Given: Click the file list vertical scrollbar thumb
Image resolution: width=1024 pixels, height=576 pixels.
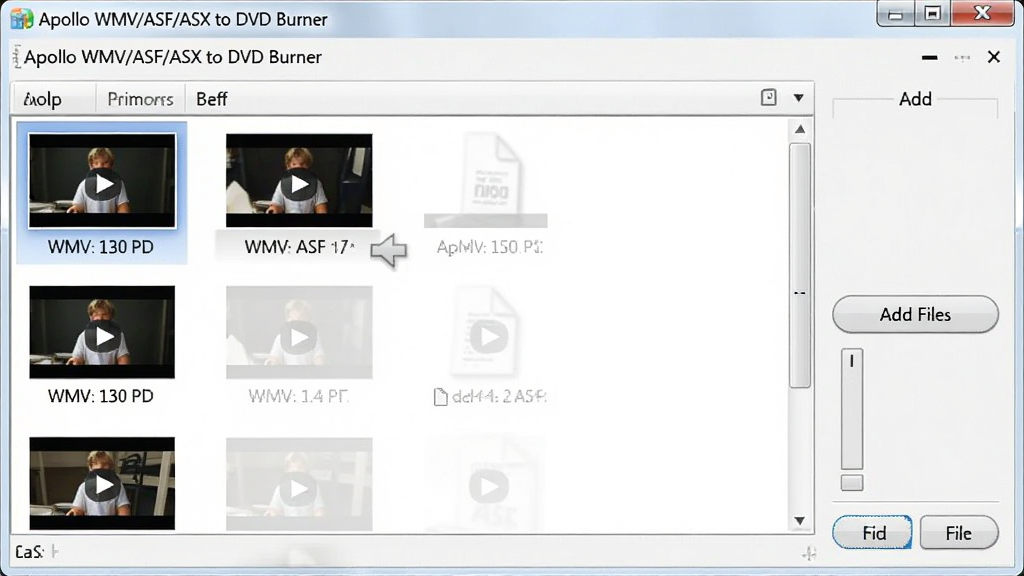Looking at the screenshot, I should click(x=799, y=265).
